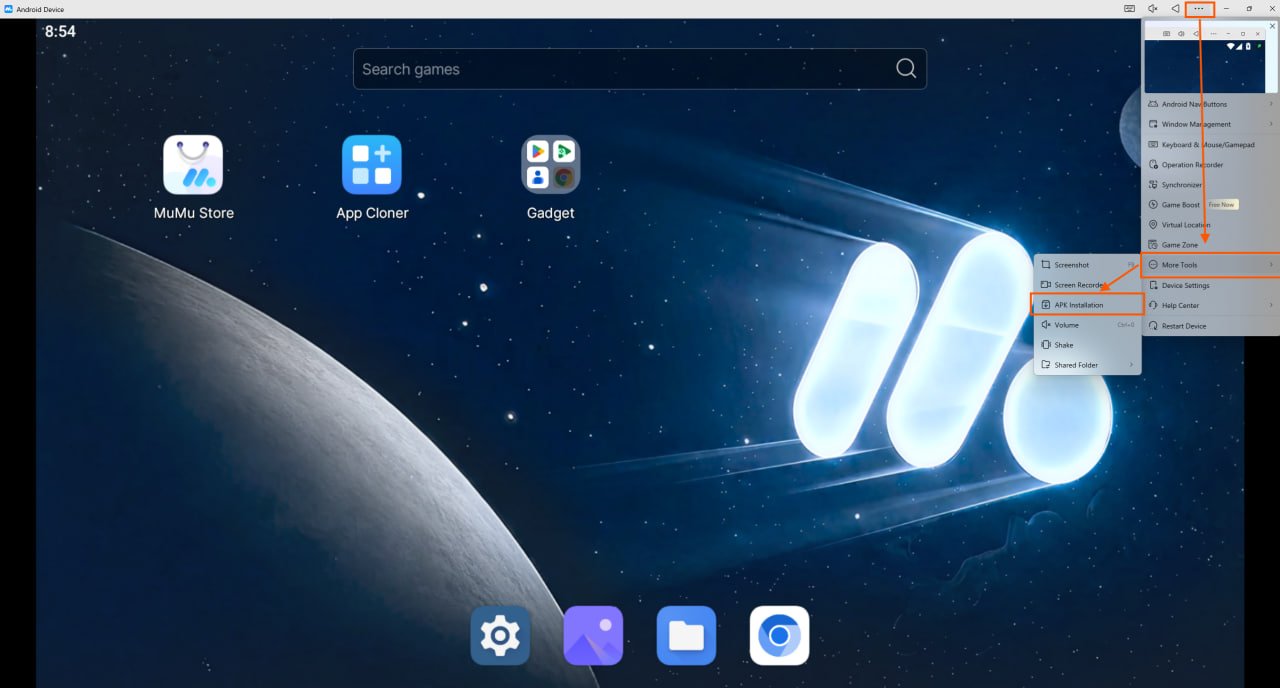Choose Restart Device

[1211, 326]
